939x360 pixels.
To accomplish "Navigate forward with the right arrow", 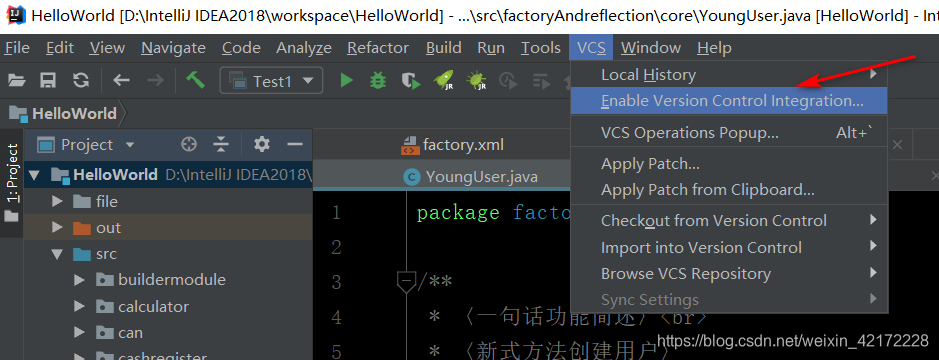I will pyautogui.click(x=155, y=80).
